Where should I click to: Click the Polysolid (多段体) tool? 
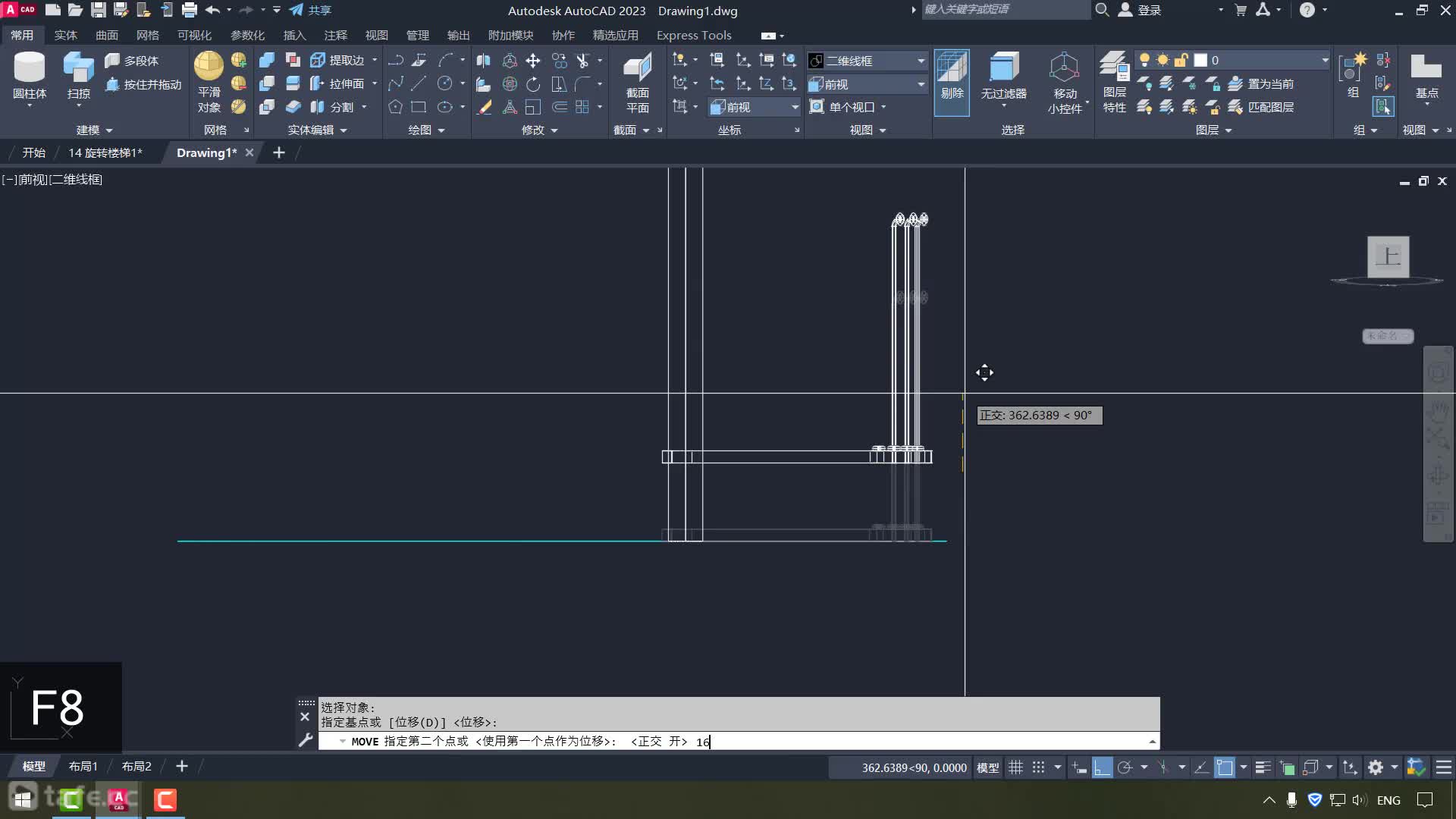(132, 60)
